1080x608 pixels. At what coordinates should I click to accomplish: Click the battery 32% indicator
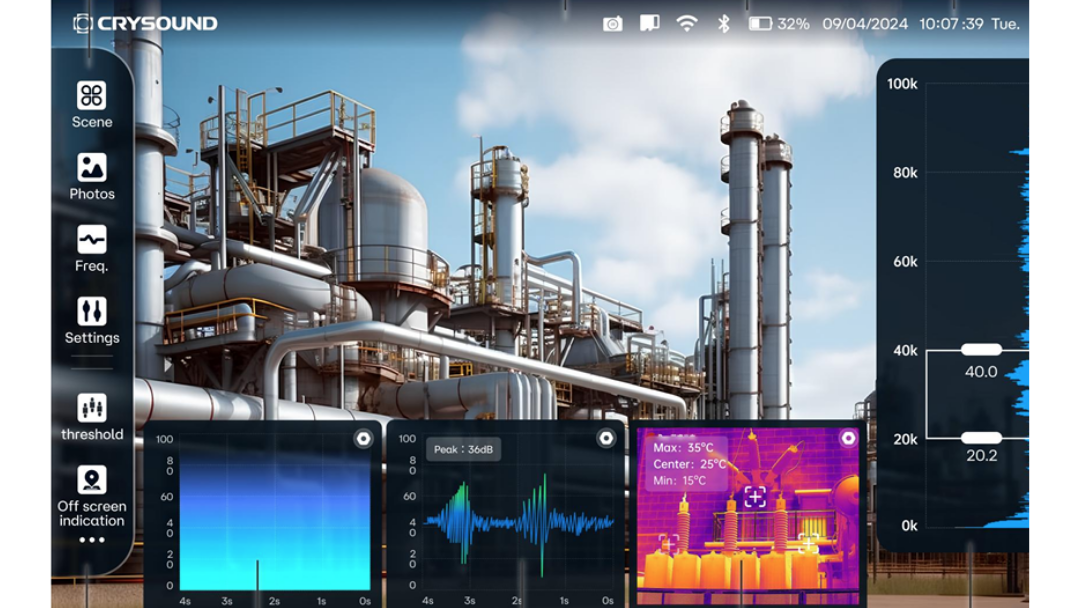point(778,23)
